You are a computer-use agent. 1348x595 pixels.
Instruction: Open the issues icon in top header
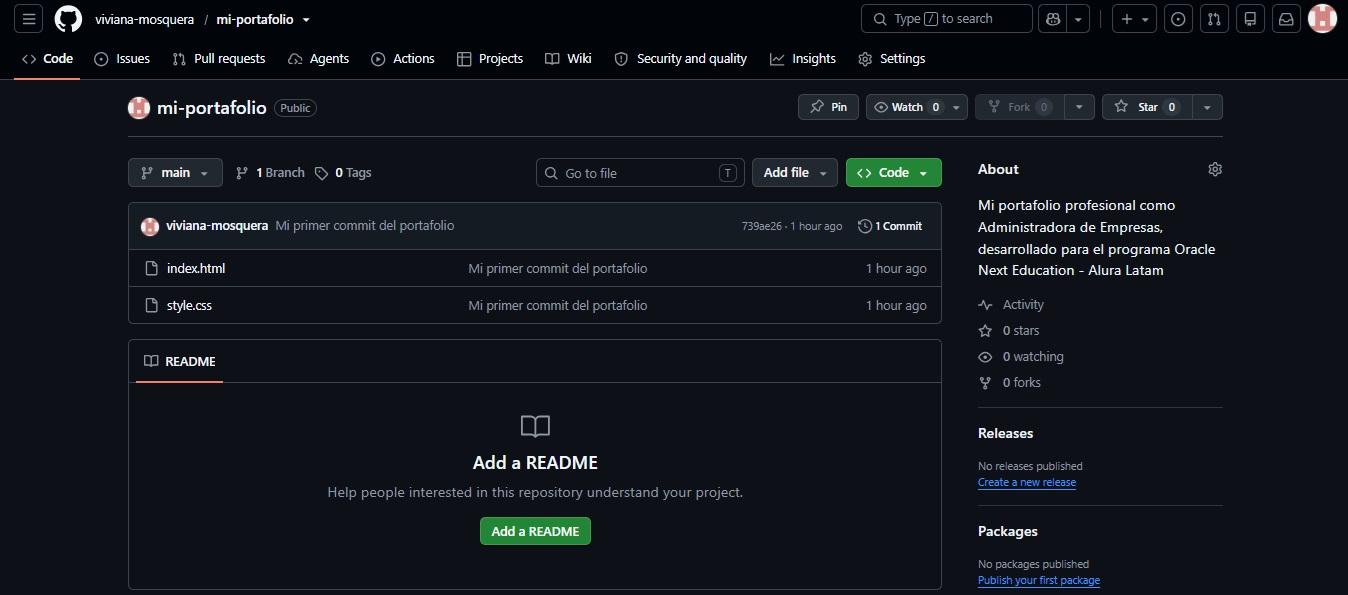(1179, 19)
